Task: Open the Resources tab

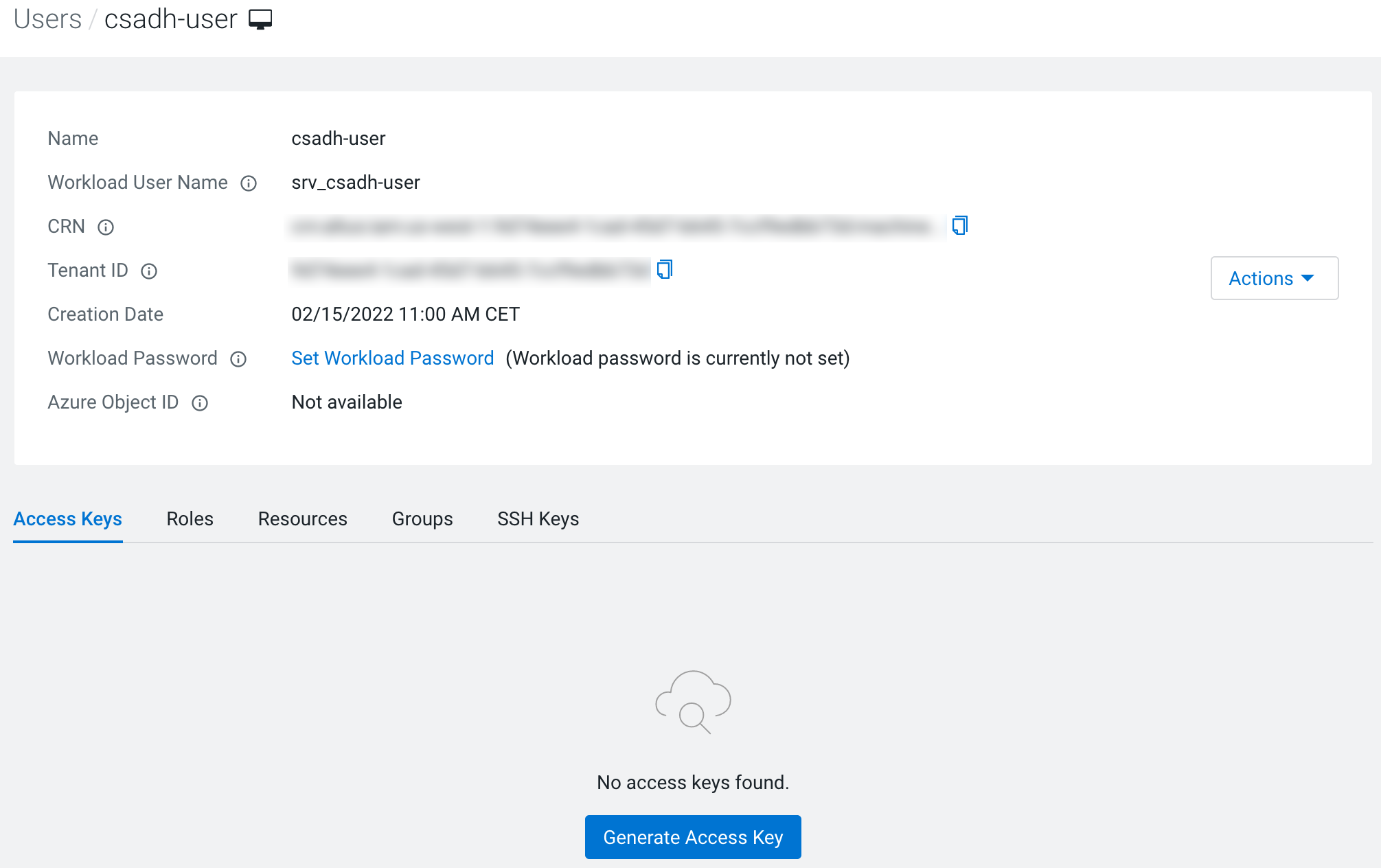Action: (x=302, y=519)
